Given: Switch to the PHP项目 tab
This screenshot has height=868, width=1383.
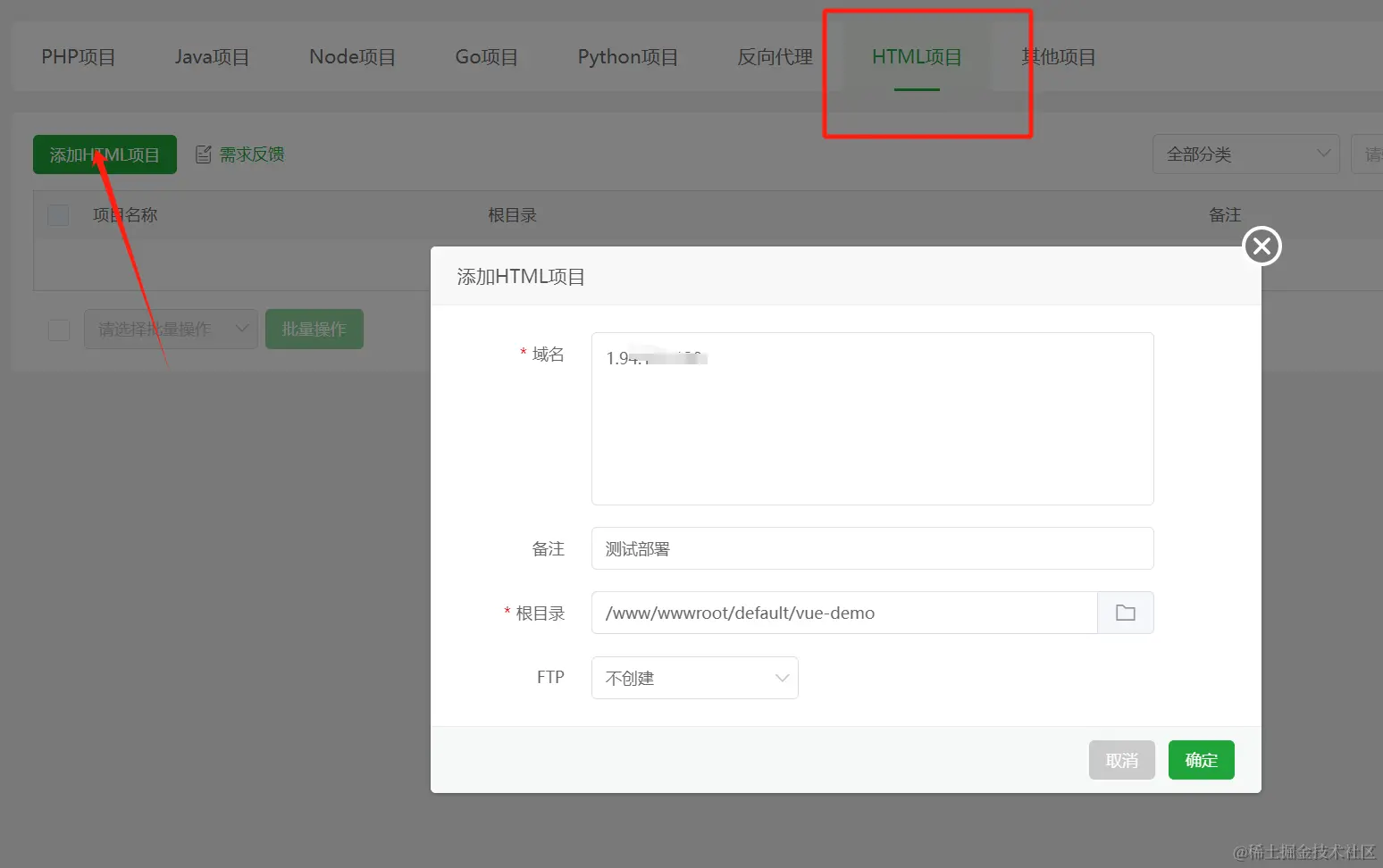Looking at the screenshot, I should (x=79, y=57).
